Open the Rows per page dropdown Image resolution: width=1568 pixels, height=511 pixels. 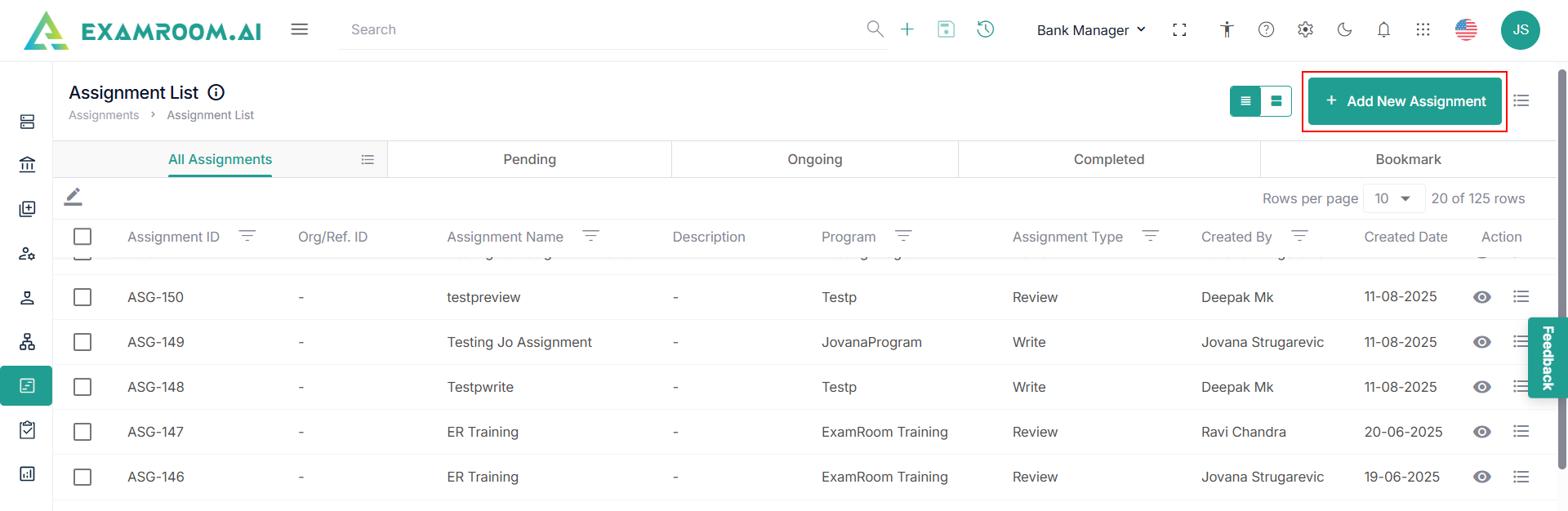1393,198
